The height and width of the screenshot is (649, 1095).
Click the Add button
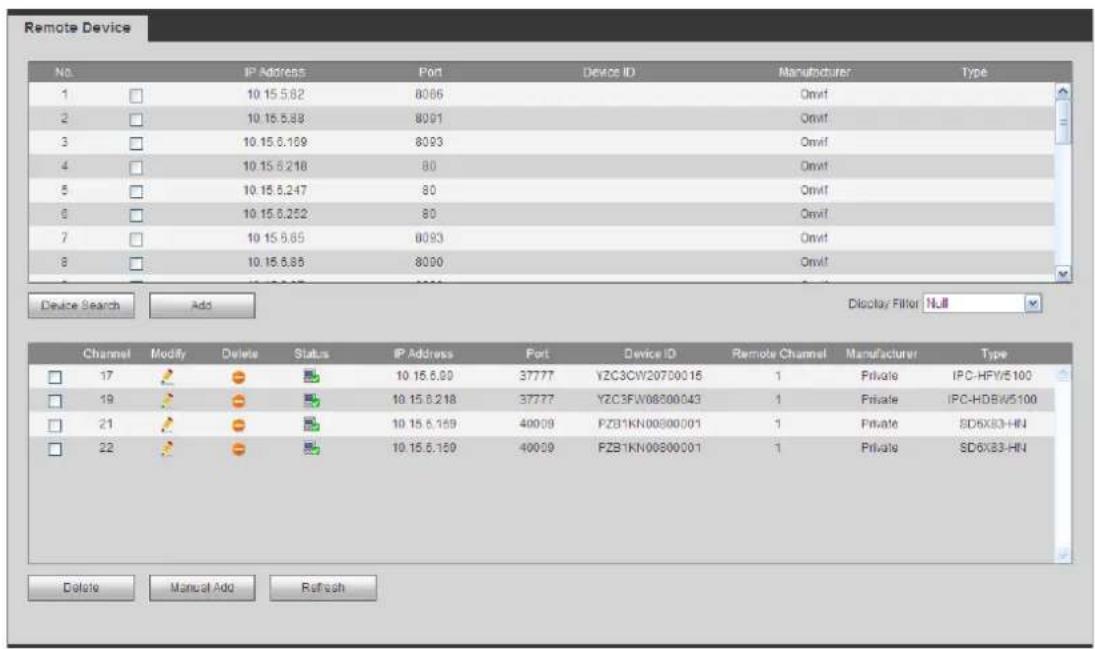(202, 305)
